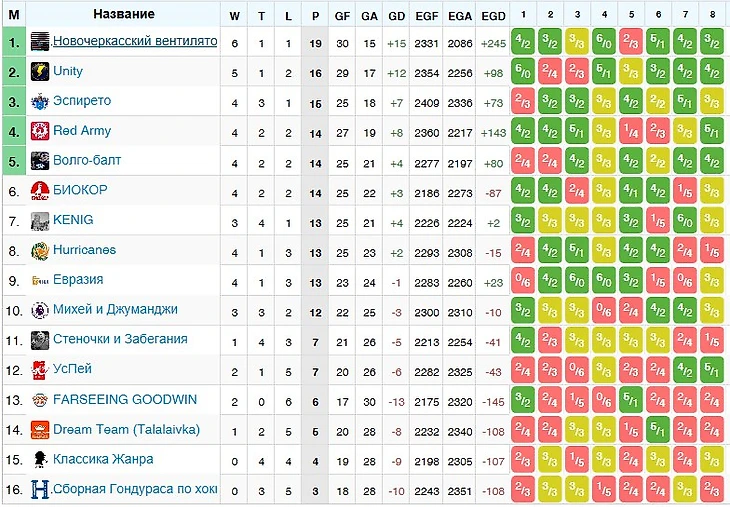Click the Unity team logo icon
This screenshot has width=730, height=507.
click(x=40, y=72)
